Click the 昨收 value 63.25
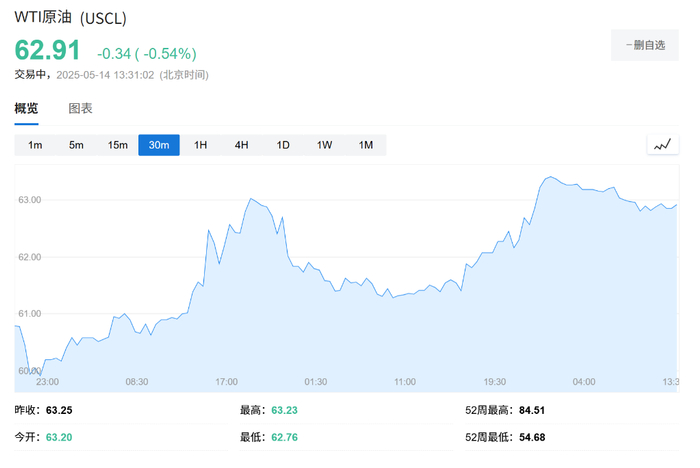 click(60, 410)
